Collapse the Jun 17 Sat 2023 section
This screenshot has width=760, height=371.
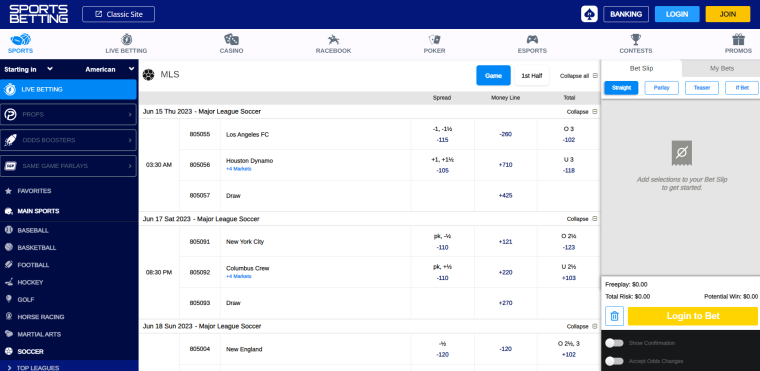582,219
